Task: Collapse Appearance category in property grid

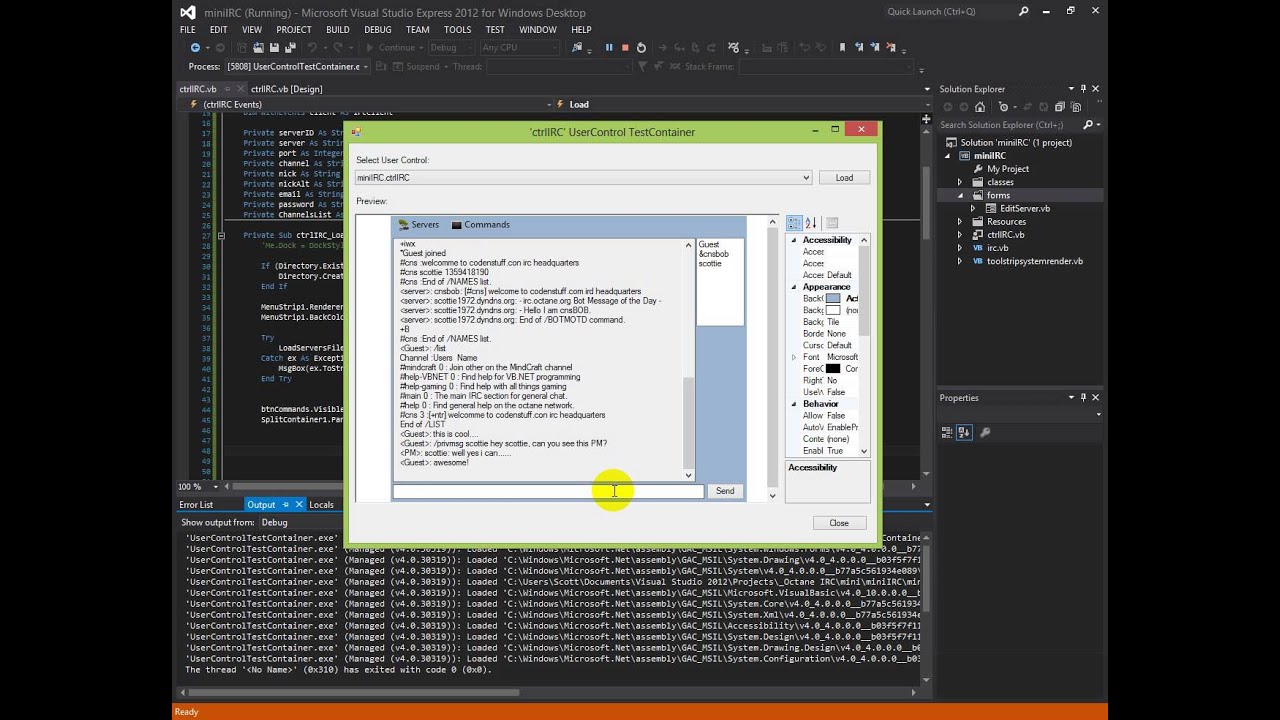Action: click(794, 287)
